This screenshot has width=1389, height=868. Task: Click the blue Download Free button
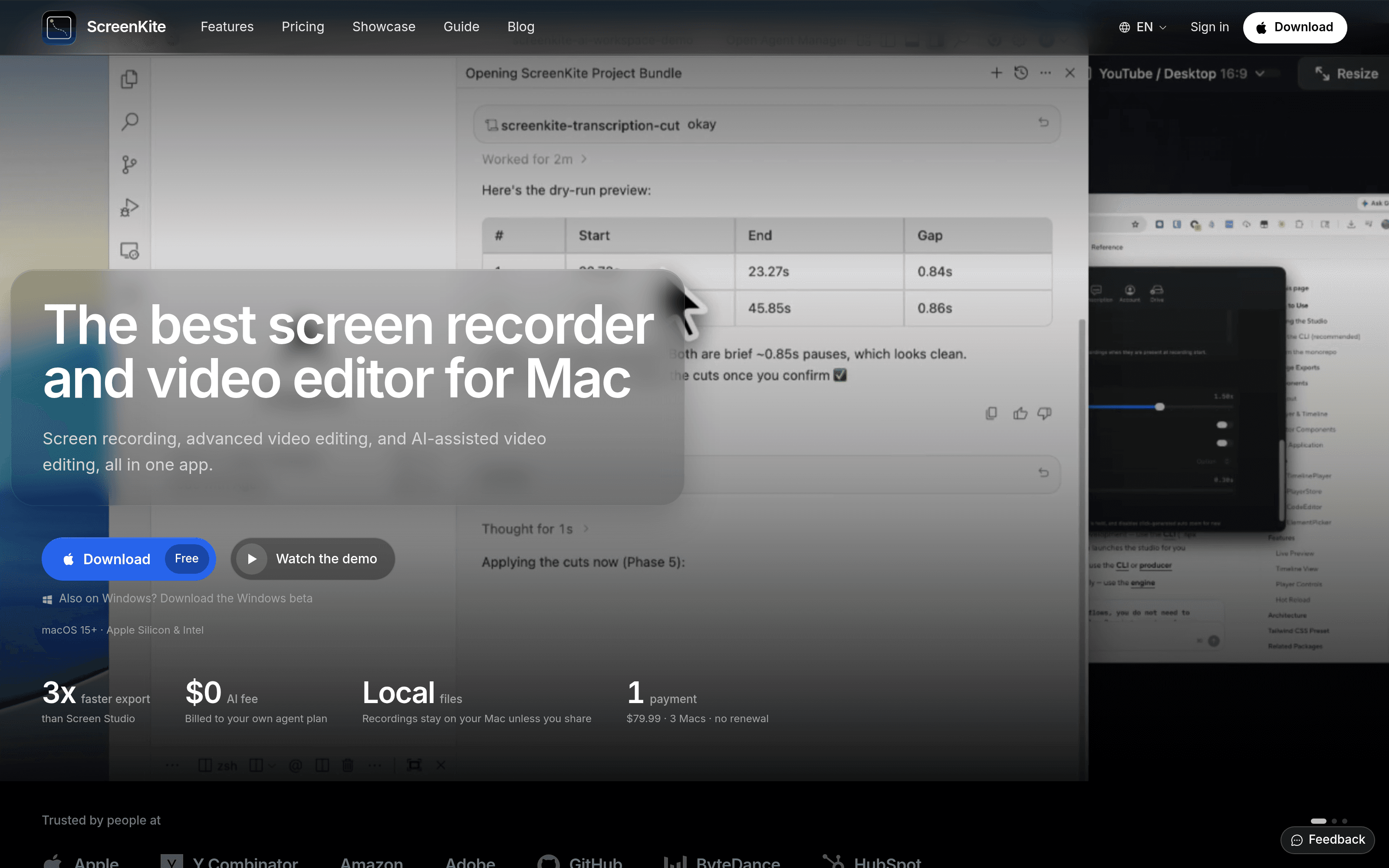pos(128,559)
